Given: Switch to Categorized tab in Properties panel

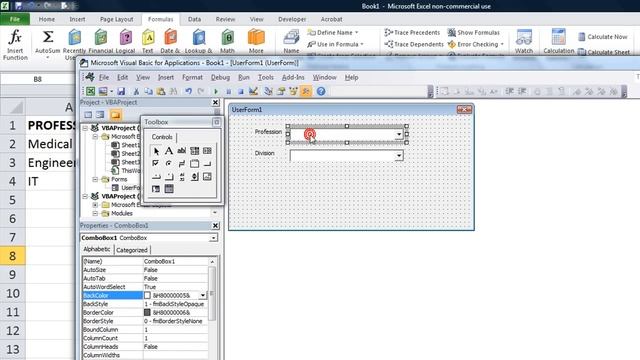Looking at the screenshot, I should 132,250.
